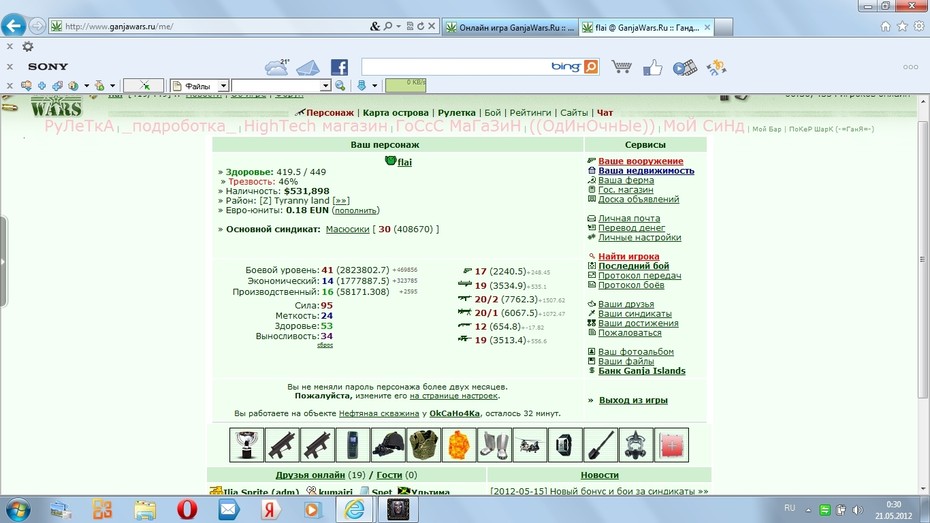This screenshot has width=930, height=523.
Task: Open the 'Масюсики' syndicate link
Action: (x=348, y=229)
